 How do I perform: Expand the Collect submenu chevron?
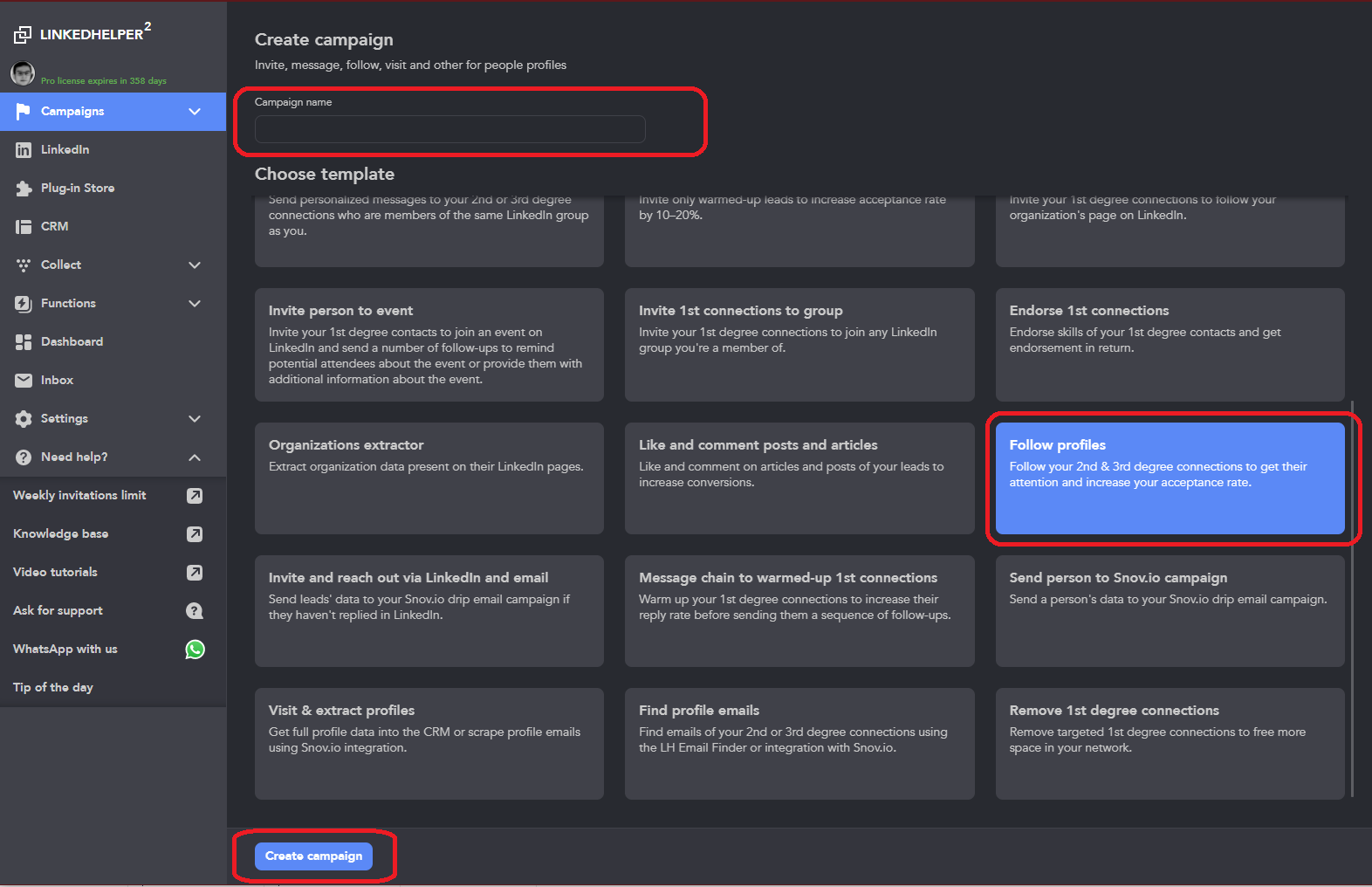point(195,265)
